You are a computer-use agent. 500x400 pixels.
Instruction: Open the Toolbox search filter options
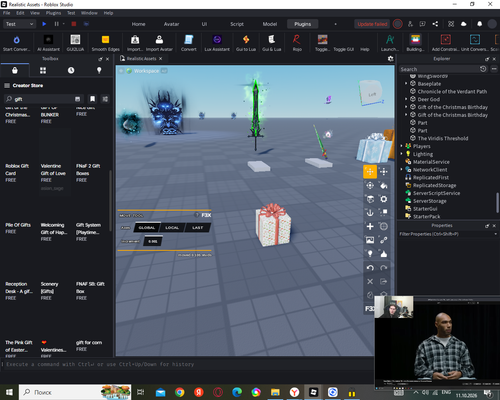[105, 99]
